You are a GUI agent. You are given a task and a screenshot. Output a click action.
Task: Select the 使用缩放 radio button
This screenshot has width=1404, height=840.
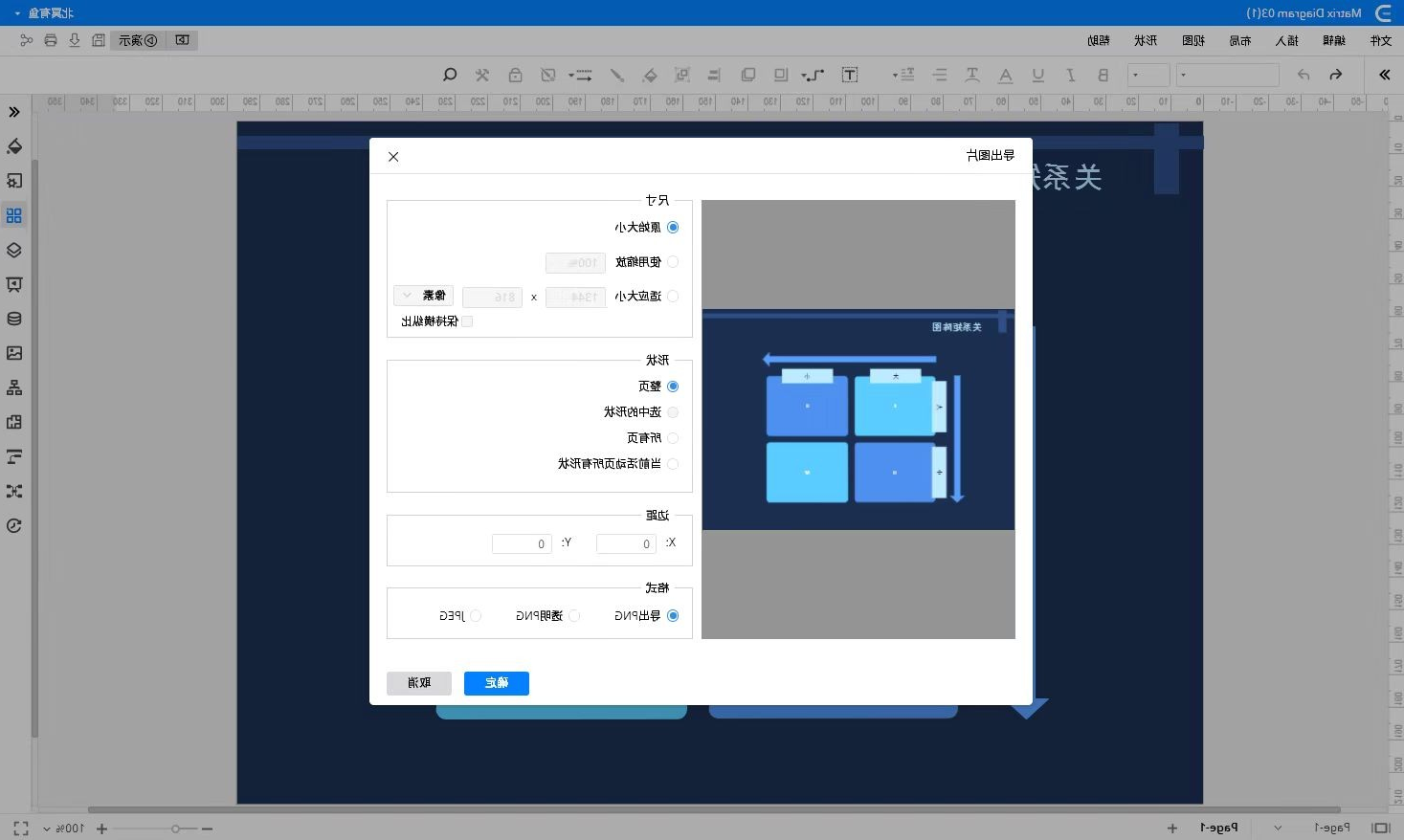coord(673,262)
